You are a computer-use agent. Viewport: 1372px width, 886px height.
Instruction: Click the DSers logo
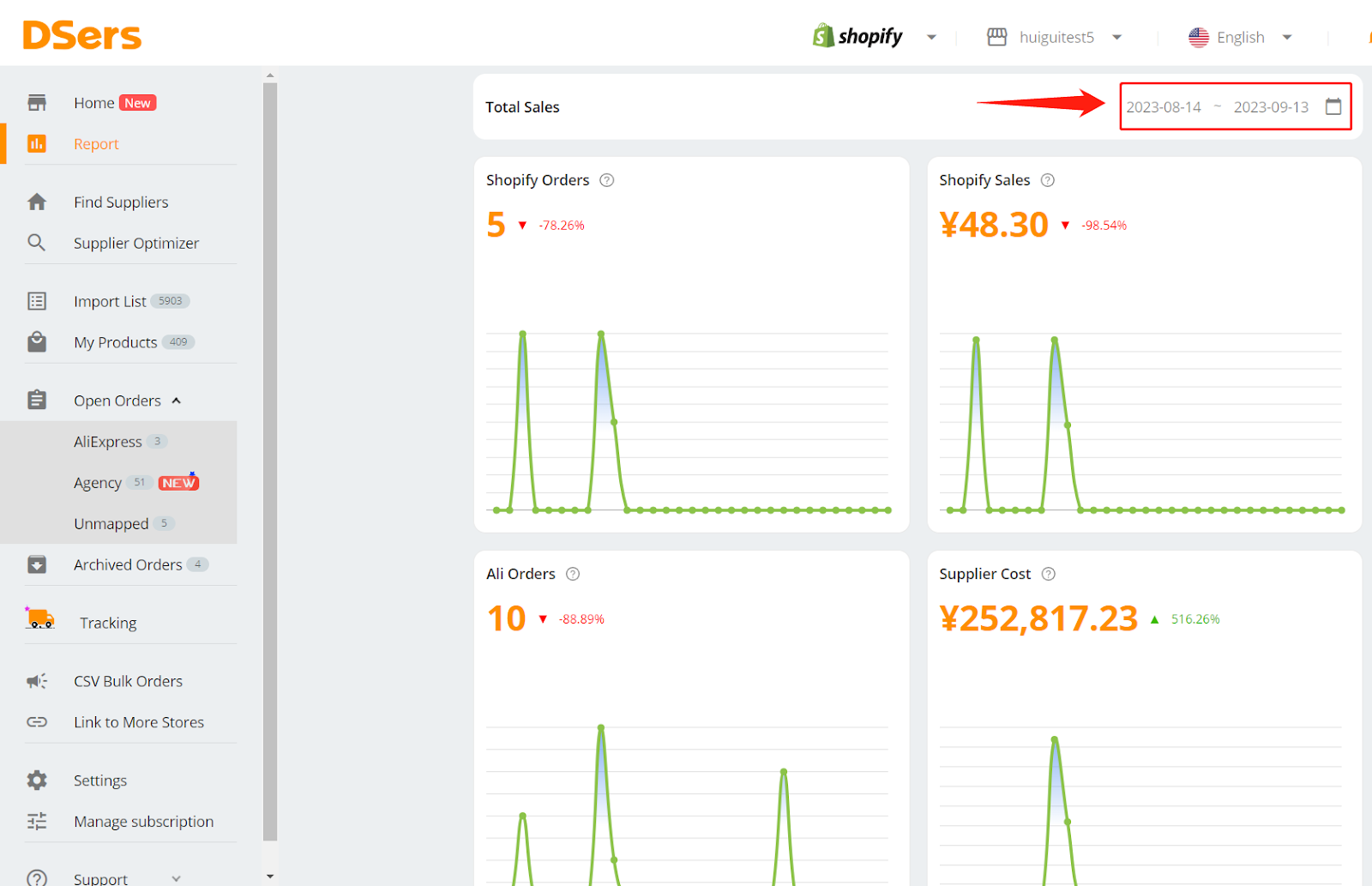point(81,36)
